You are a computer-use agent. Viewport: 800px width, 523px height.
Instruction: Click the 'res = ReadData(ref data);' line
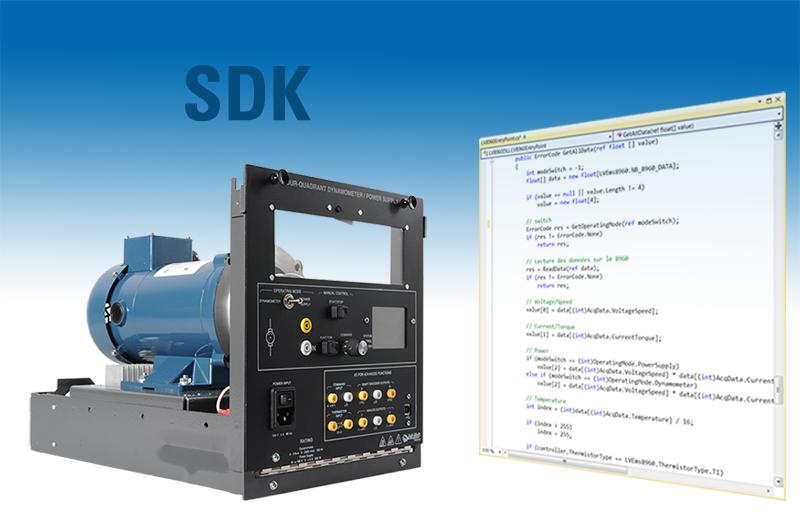tap(562, 268)
